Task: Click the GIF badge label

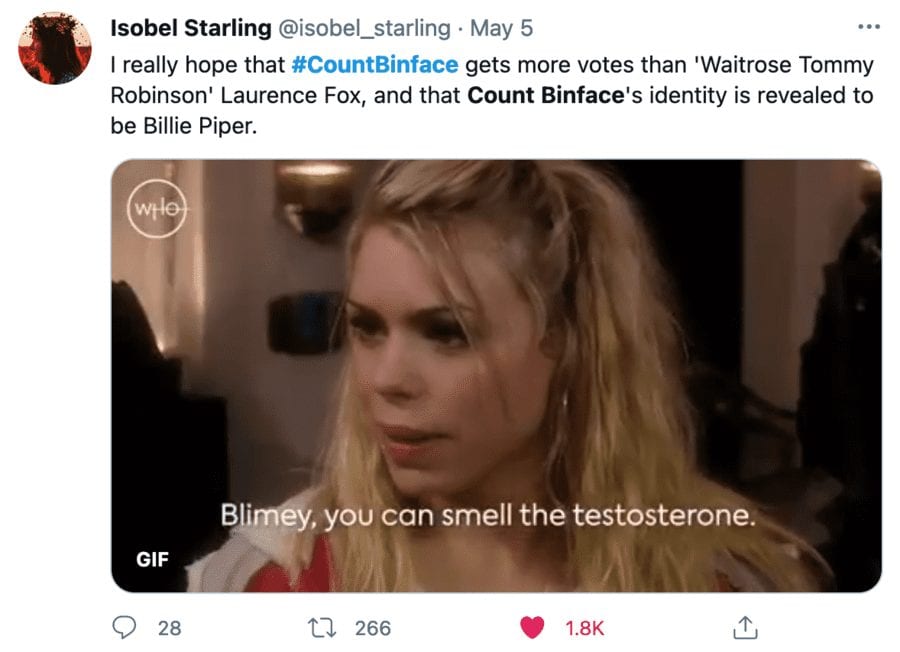Action: click(x=152, y=559)
